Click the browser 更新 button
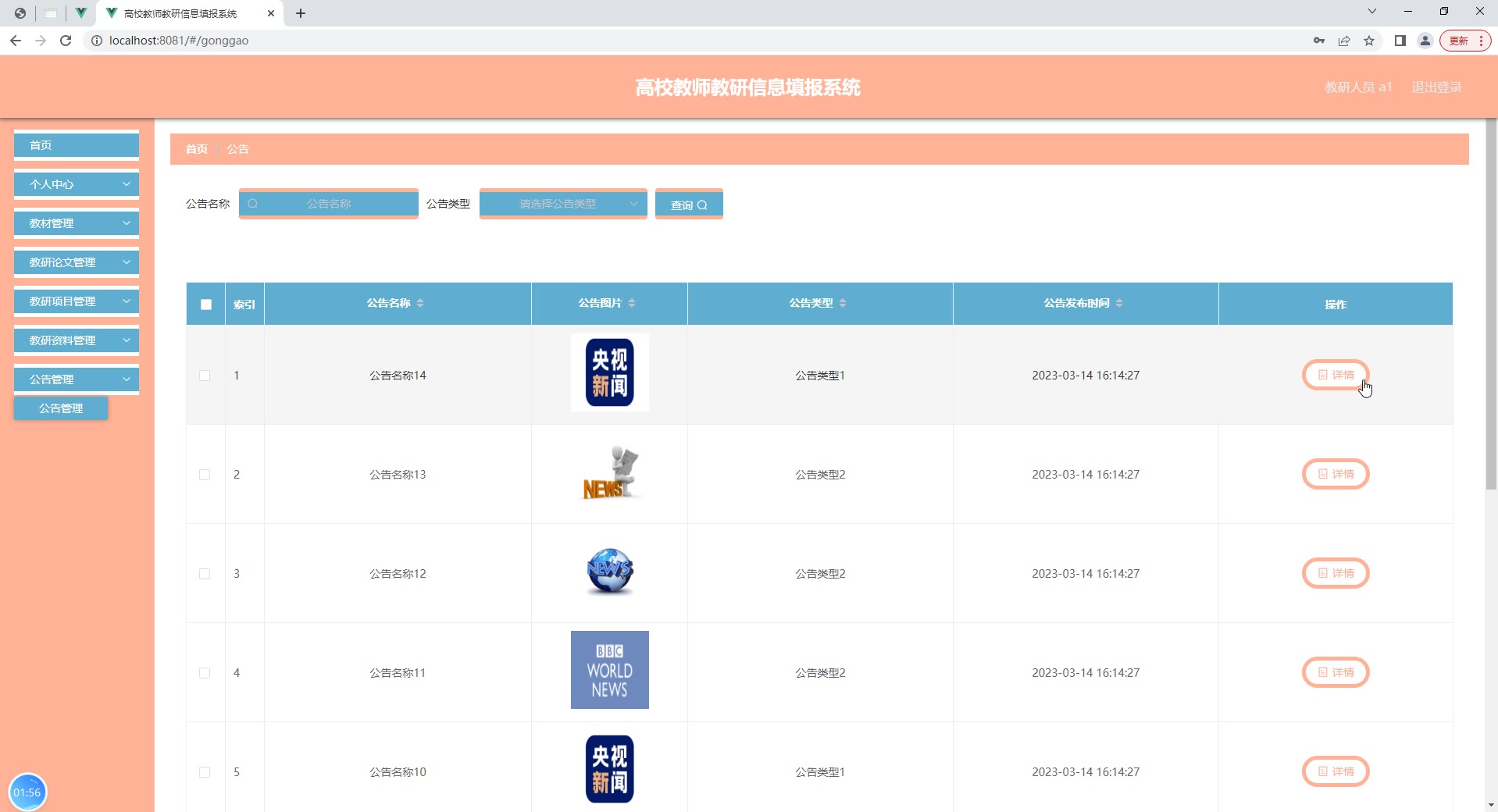This screenshot has height=812, width=1498. tap(1465, 41)
